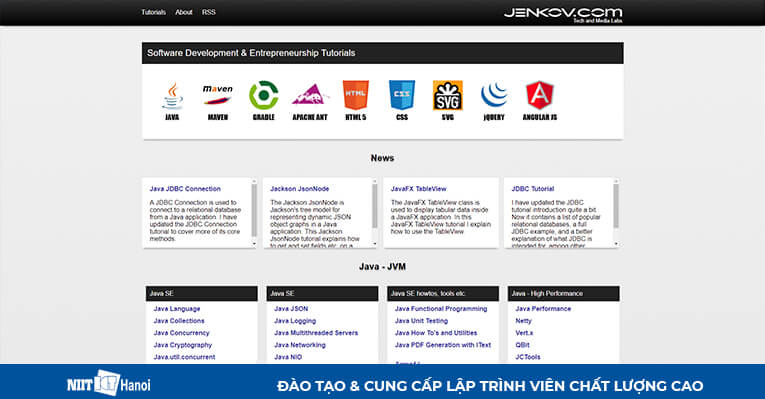Open the Tutorials menu item
The image size is (765, 399).
coord(154,12)
